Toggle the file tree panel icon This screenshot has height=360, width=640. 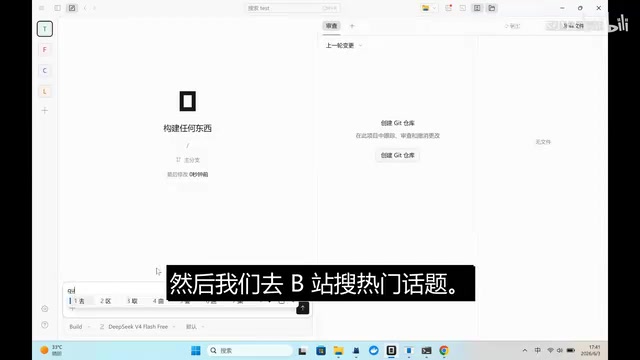492,8
